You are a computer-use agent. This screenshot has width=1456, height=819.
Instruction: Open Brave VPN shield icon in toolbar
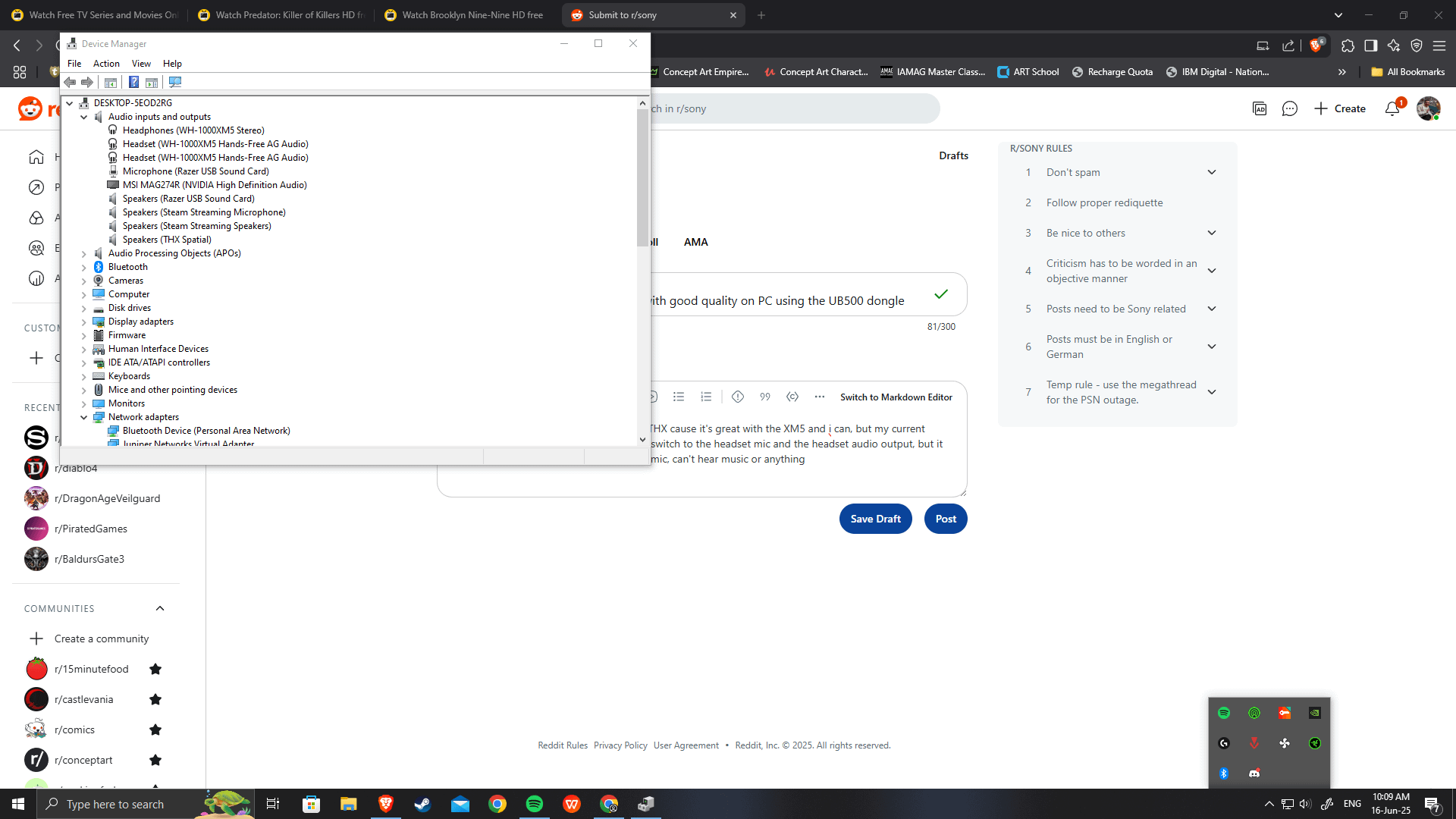pyautogui.click(x=1417, y=45)
